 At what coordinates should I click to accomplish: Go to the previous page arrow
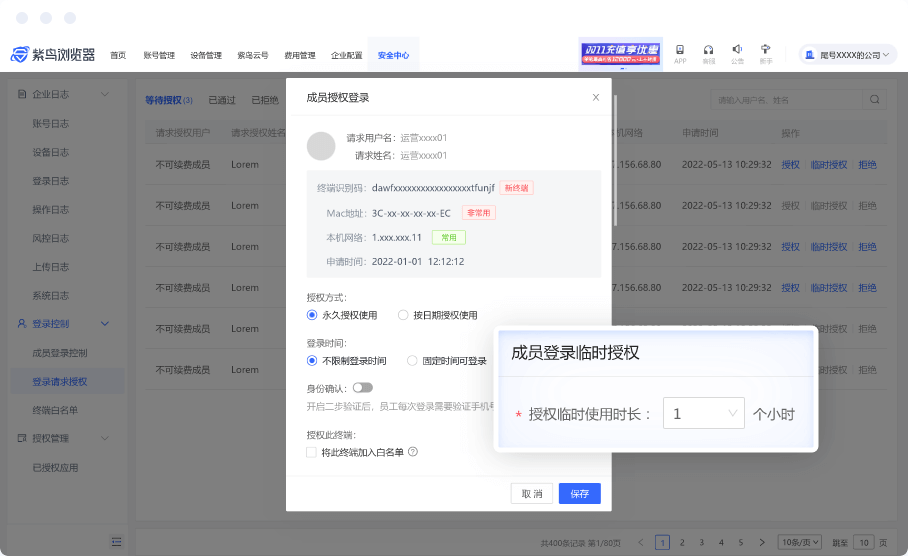point(640,543)
